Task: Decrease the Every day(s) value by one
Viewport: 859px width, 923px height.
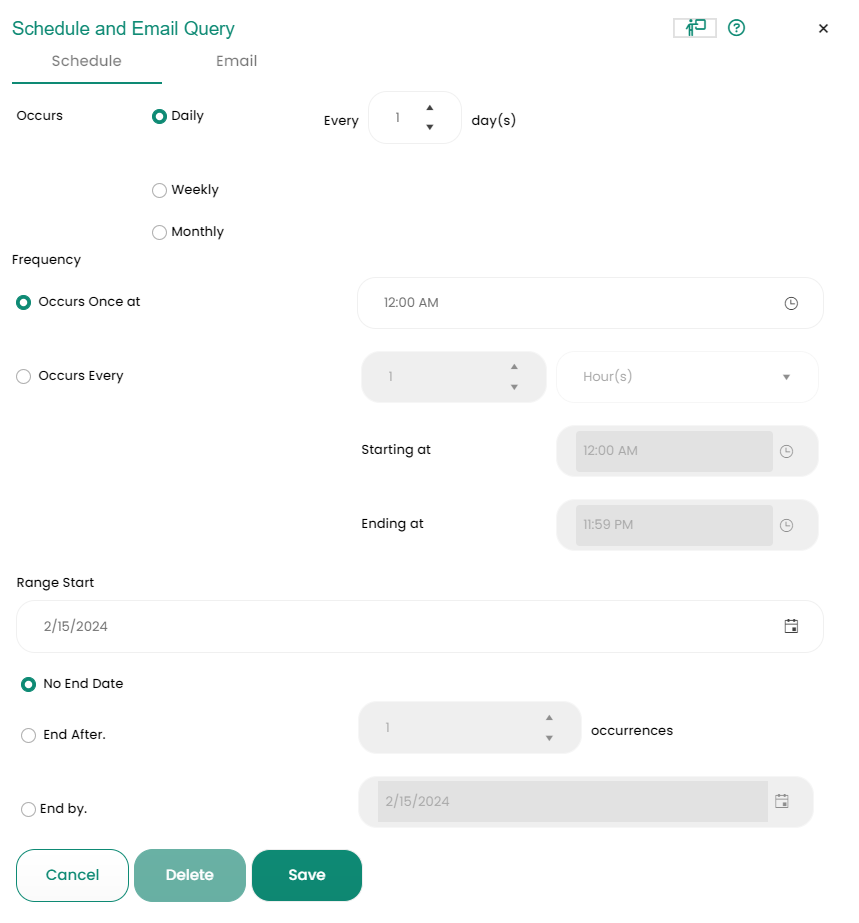Action: point(430,127)
